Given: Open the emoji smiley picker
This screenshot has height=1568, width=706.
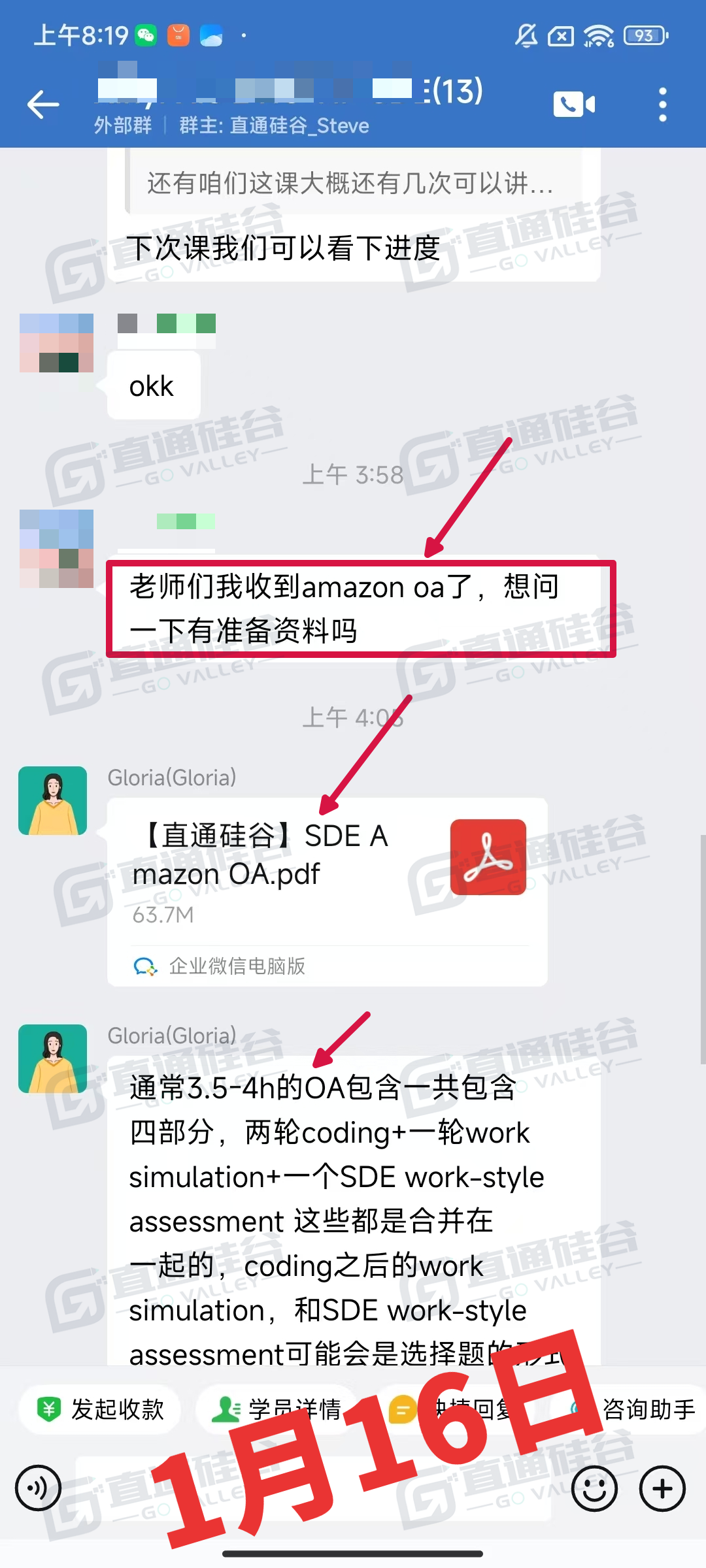Looking at the screenshot, I should tap(594, 1489).
